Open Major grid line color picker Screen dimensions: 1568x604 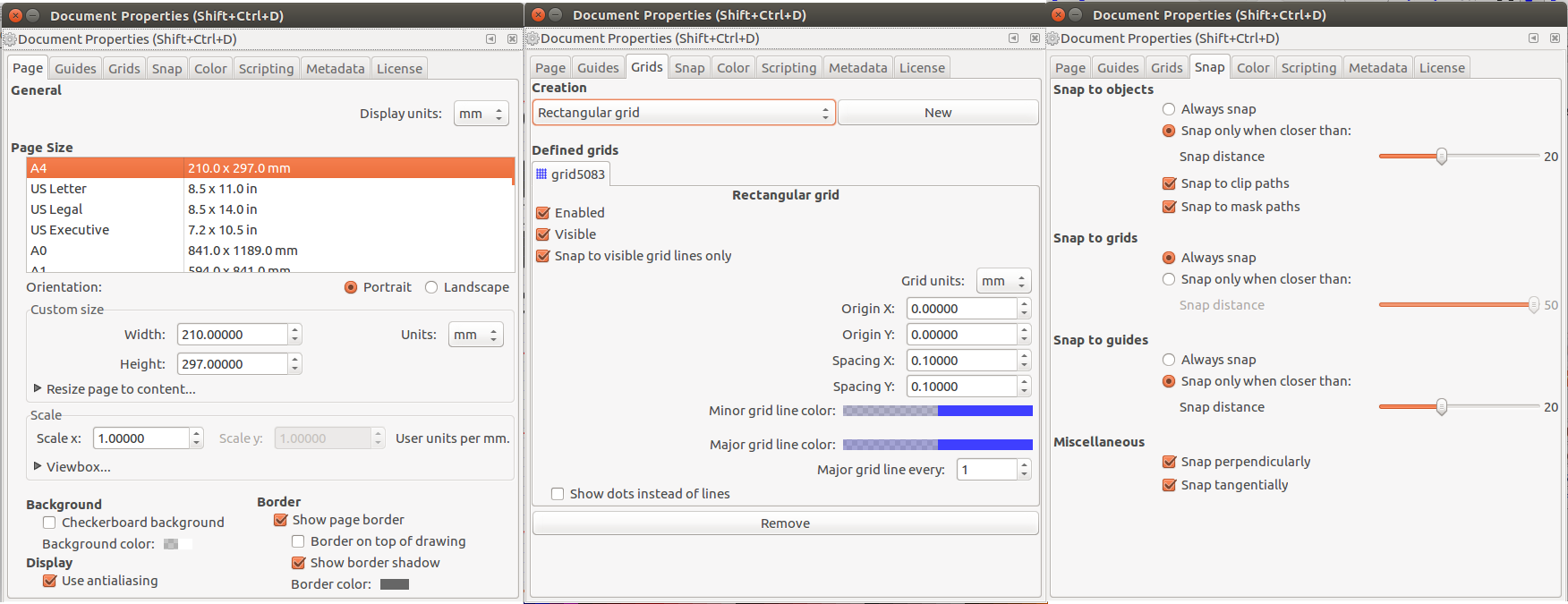[938, 445]
